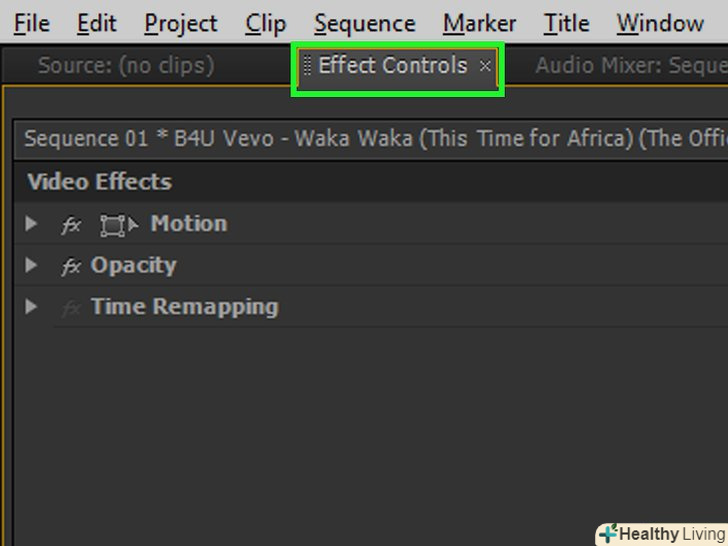This screenshot has height=546, width=728.
Task: Toggle the Opacity fx effect switch
Action: [x=71, y=267]
